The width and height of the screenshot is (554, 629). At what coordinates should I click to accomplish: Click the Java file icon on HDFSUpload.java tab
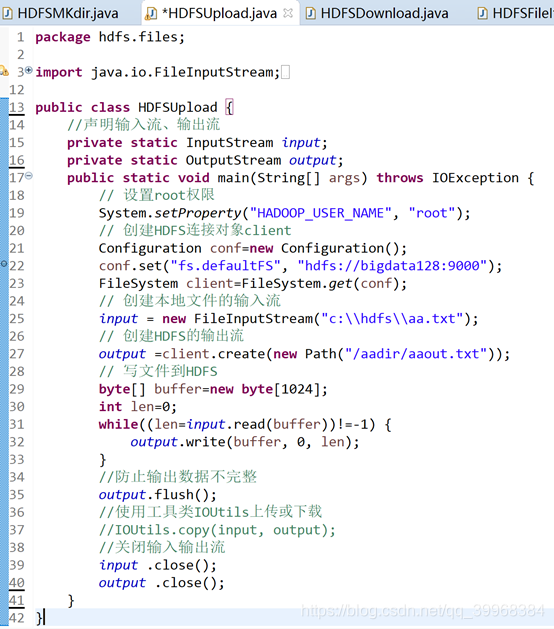tap(151, 14)
